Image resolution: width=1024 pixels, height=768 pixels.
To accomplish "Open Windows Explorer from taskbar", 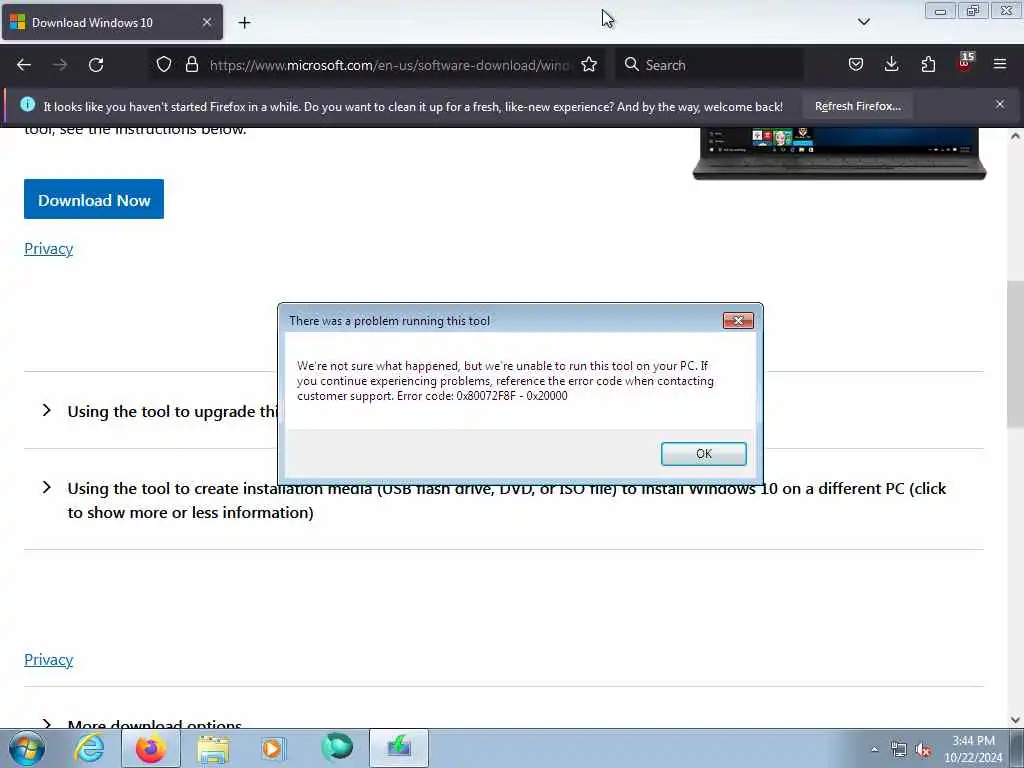I will [213, 748].
